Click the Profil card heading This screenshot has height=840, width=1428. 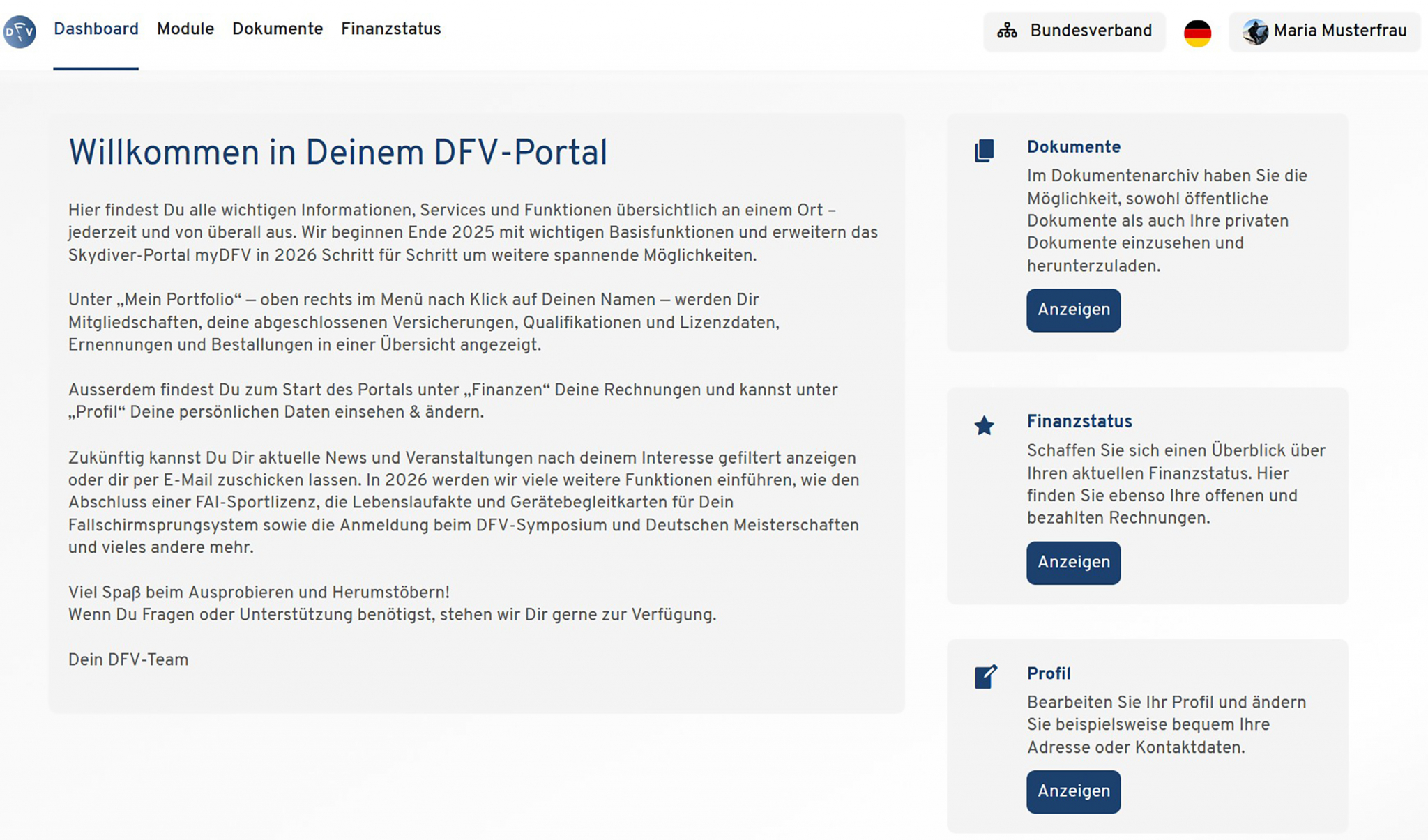[1048, 673]
